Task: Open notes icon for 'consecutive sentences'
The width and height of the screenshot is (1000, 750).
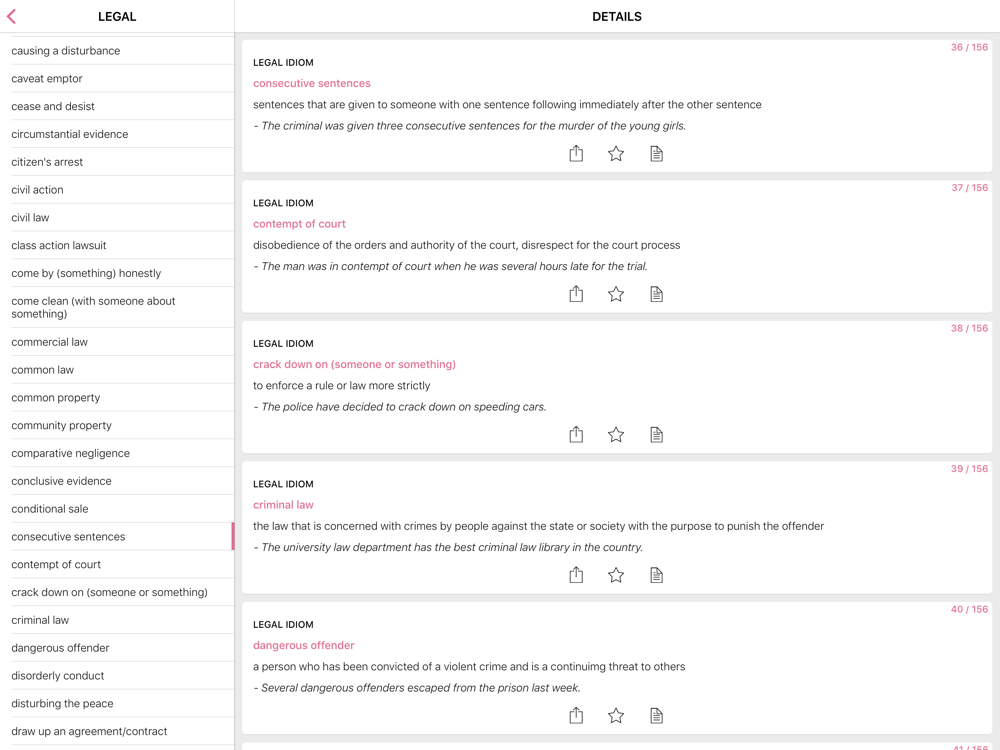Action: tap(656, 153)
